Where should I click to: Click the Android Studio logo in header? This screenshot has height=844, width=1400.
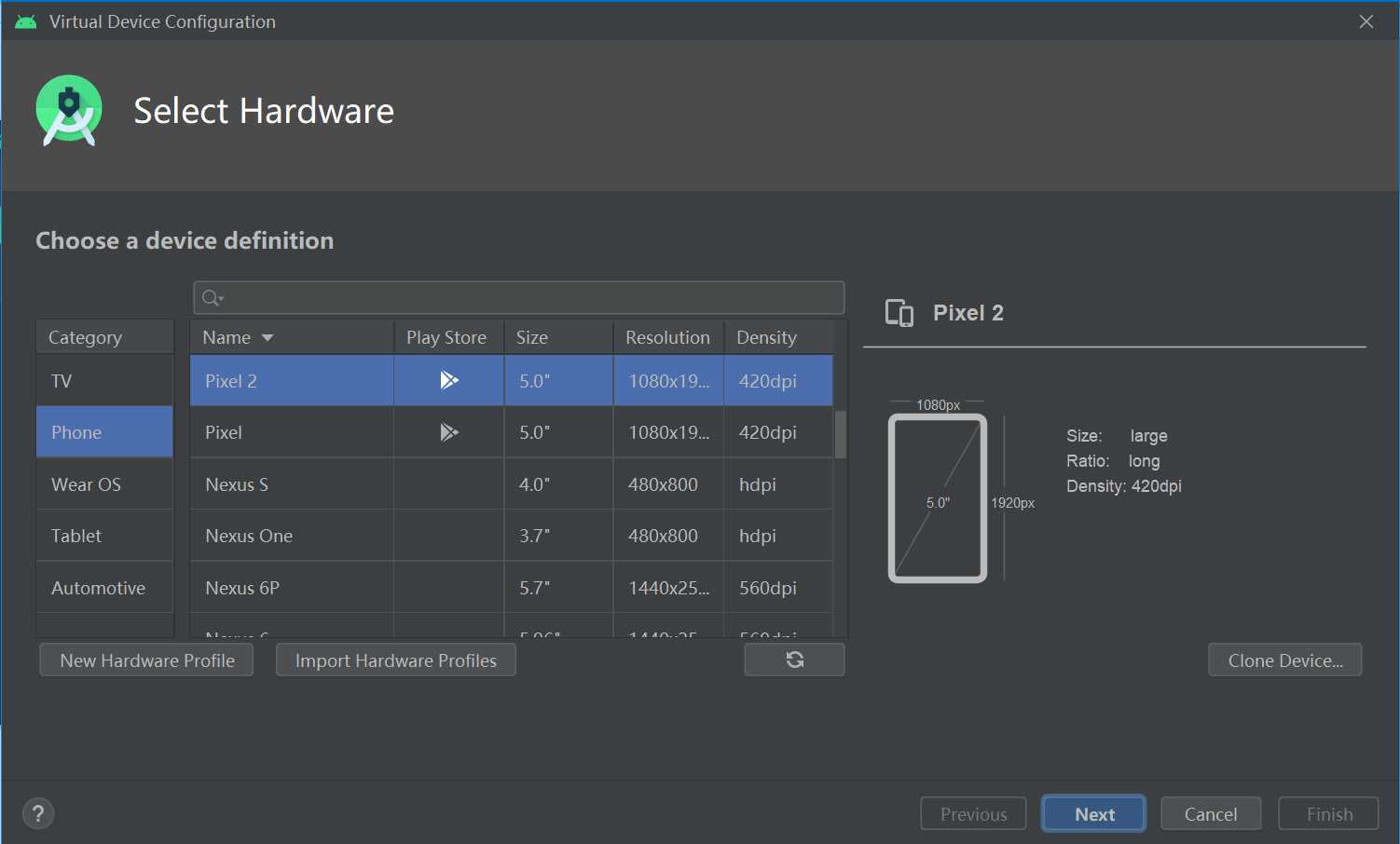click(69, 111)
